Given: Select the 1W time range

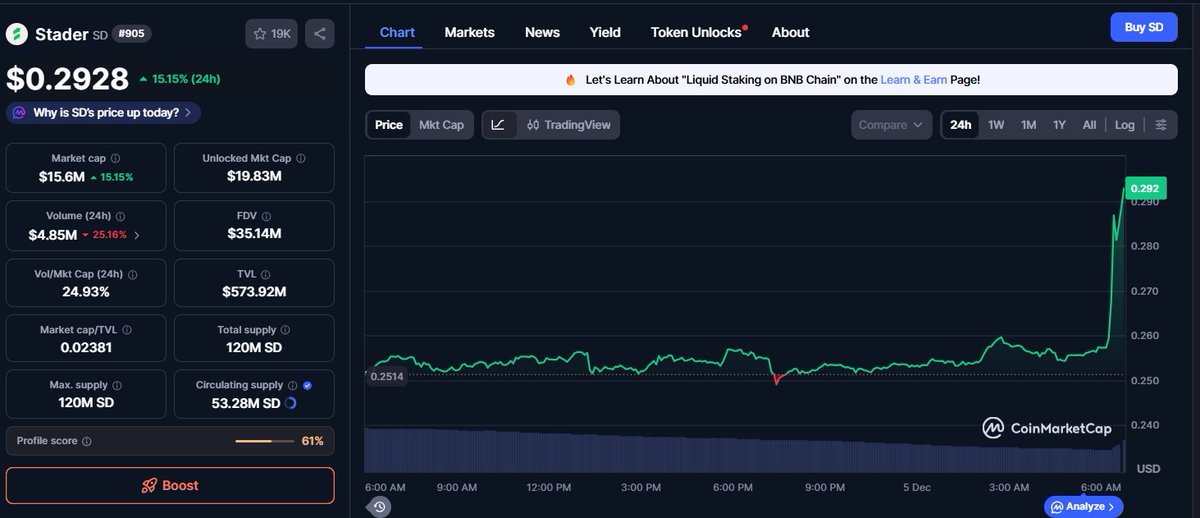Looking at the screenshot, I should pos(996,125).
